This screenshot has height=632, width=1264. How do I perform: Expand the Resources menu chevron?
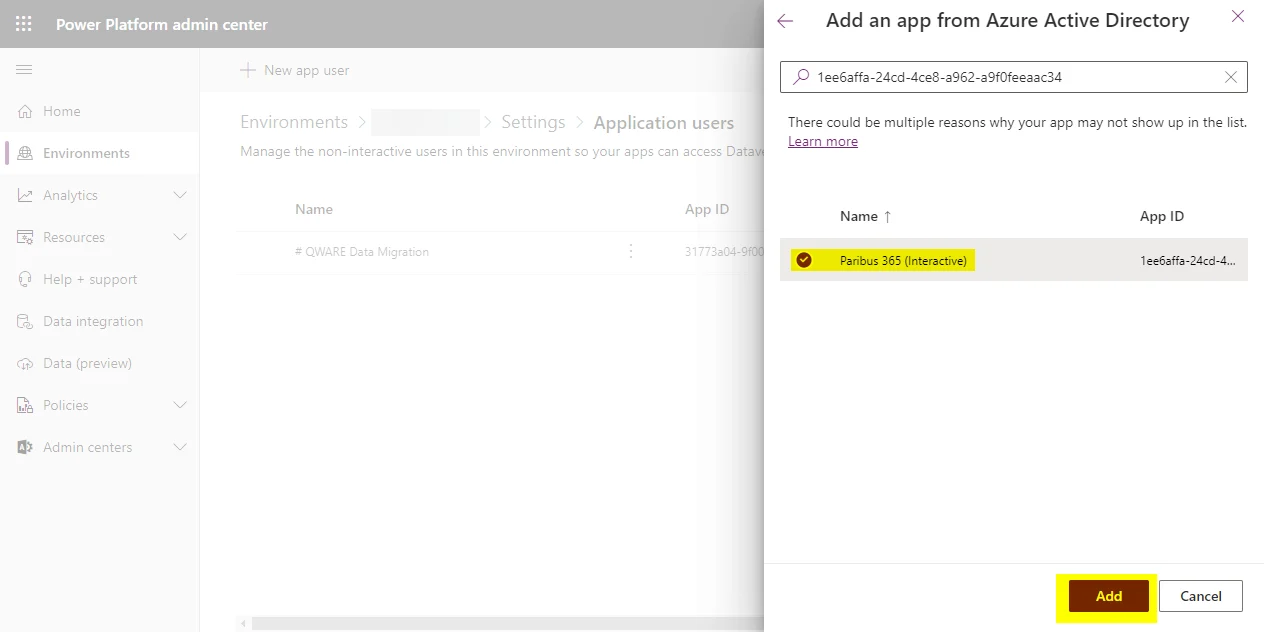180,237
